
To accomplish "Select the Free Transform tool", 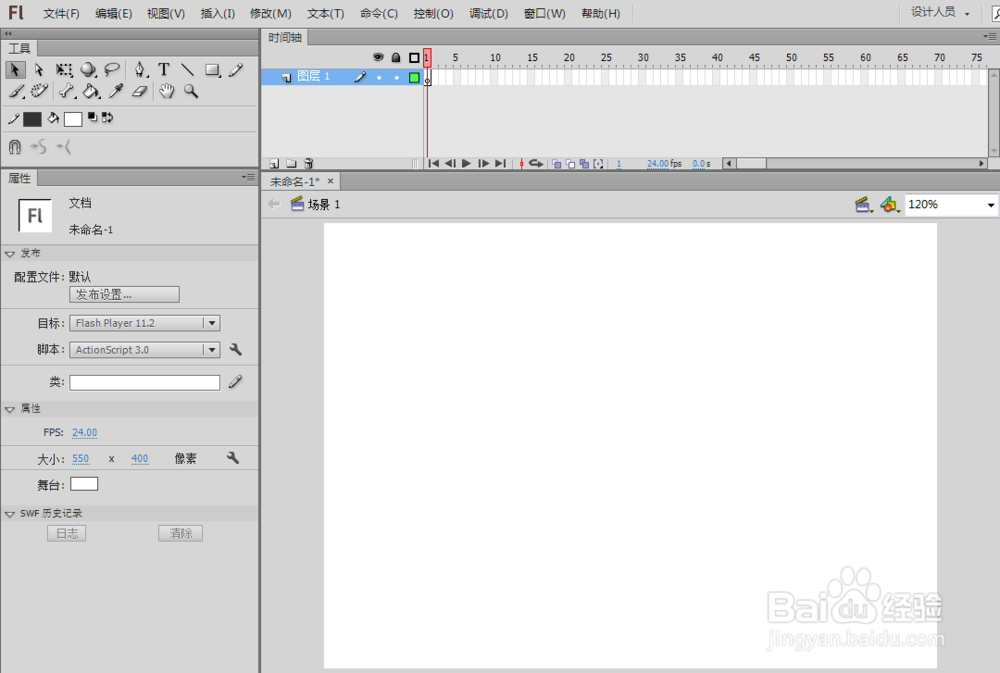I will [64, 70].
